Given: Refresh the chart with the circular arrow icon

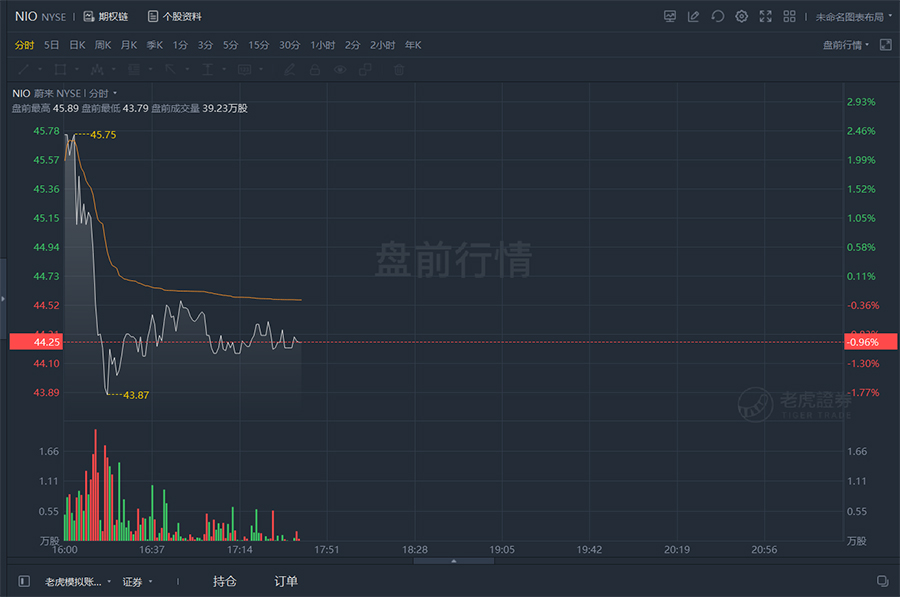Looking at the screenshot, I should click(x=717, y=17).
